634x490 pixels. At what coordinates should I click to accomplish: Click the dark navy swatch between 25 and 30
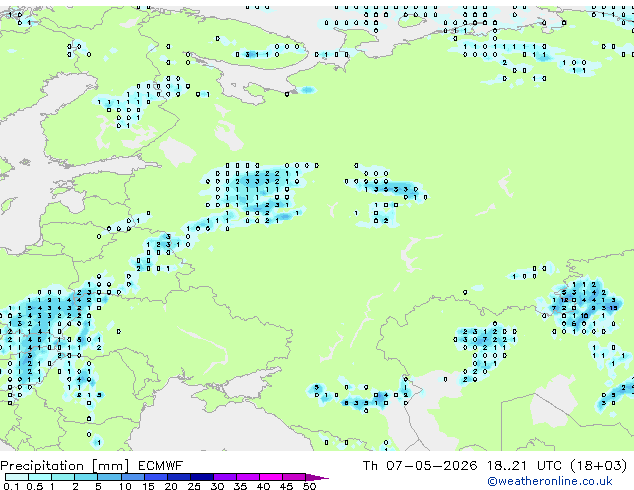(202, 477)
